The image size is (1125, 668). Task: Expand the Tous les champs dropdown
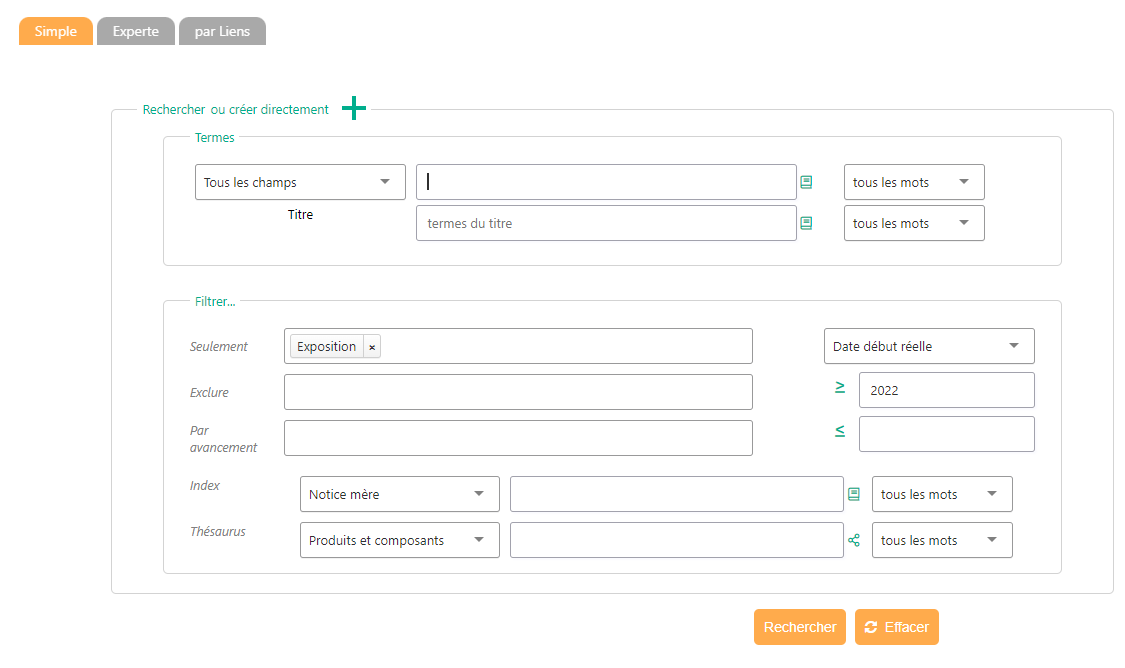300,182
